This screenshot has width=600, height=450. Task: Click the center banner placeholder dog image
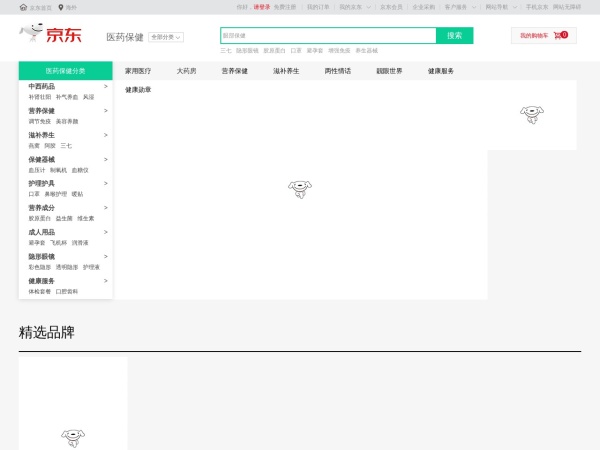299,187
